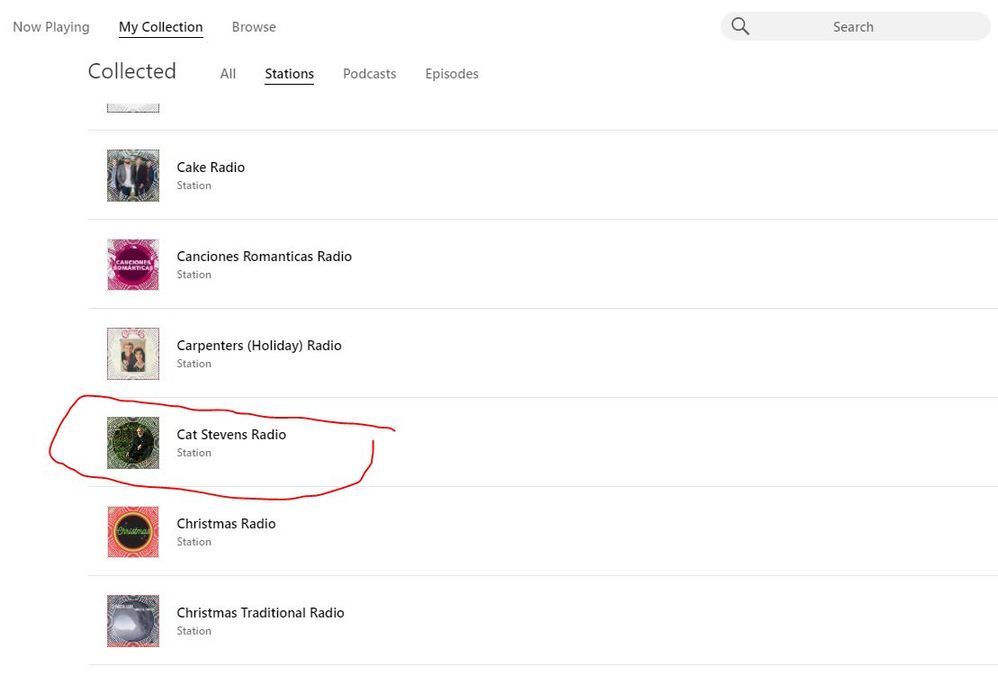The image size is (998, 677).
Task: Open the My Collection section
Action: click(160, 27)
